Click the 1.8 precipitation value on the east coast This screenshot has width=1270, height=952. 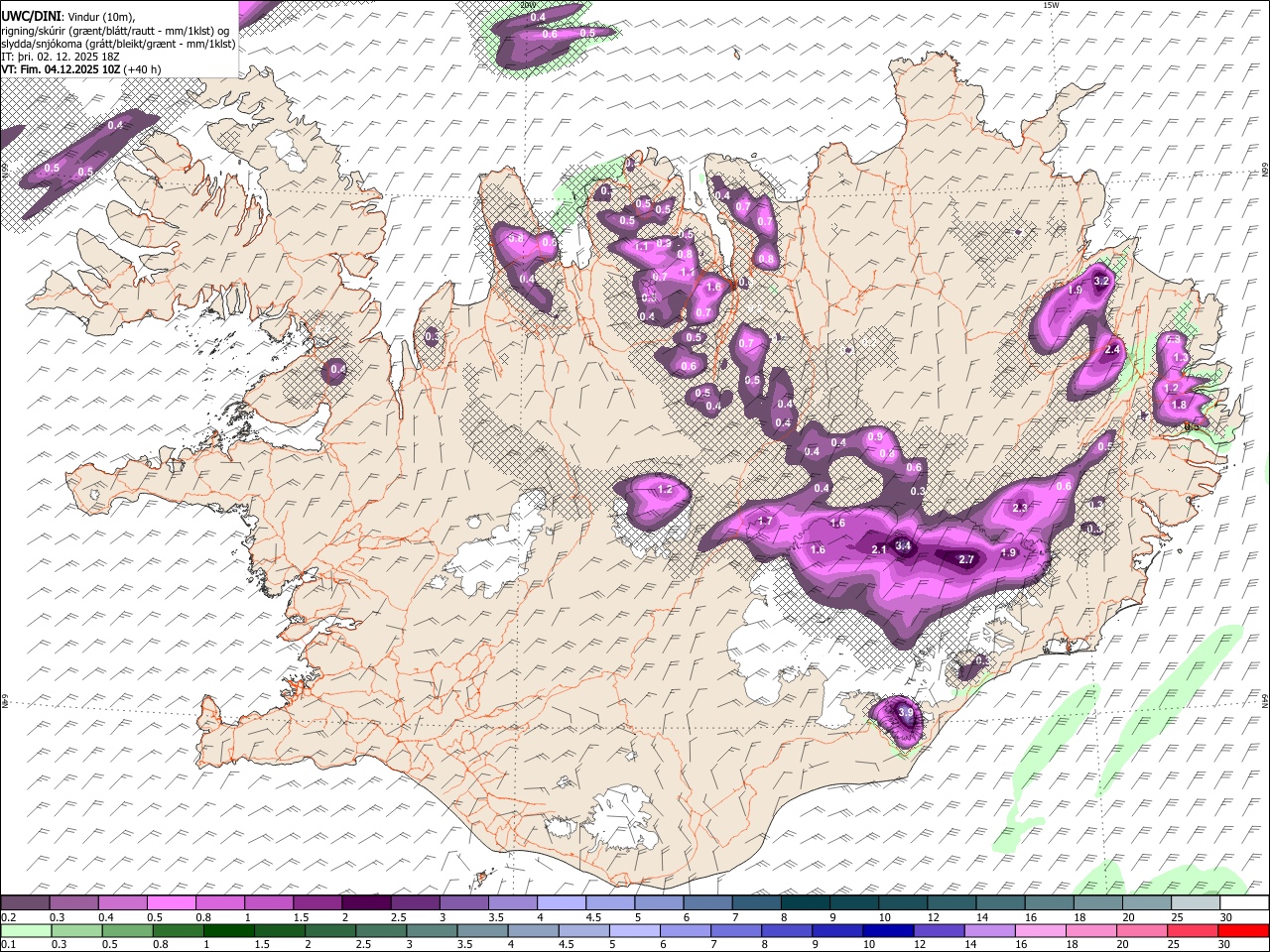1179,405
